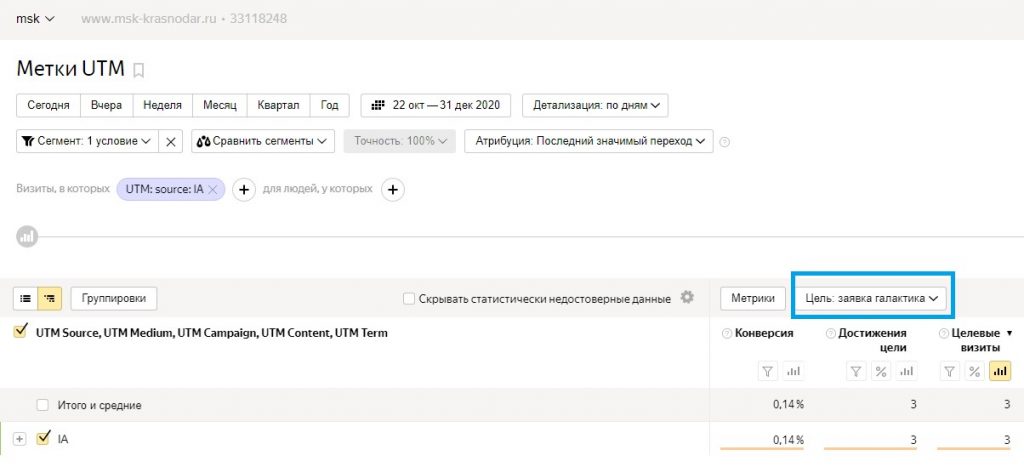Sort by Целевые визиты arrow
Image resolution: width=1024 pixels, height=467 pixels.
(x=1009, y=334)
